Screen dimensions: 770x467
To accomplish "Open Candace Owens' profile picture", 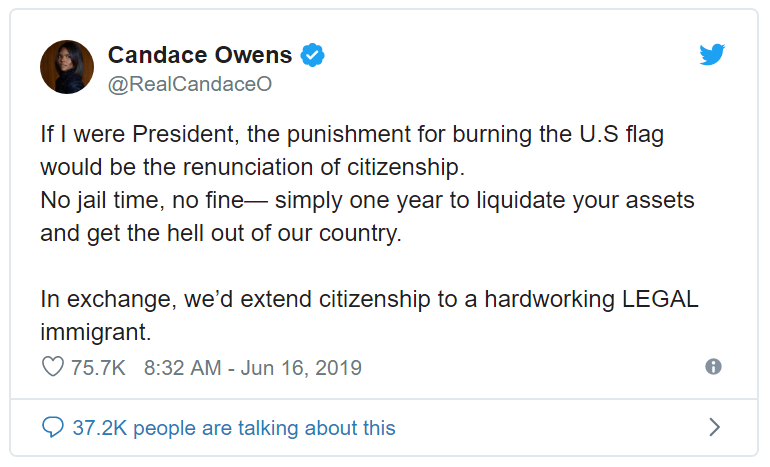I will point(66,68).
